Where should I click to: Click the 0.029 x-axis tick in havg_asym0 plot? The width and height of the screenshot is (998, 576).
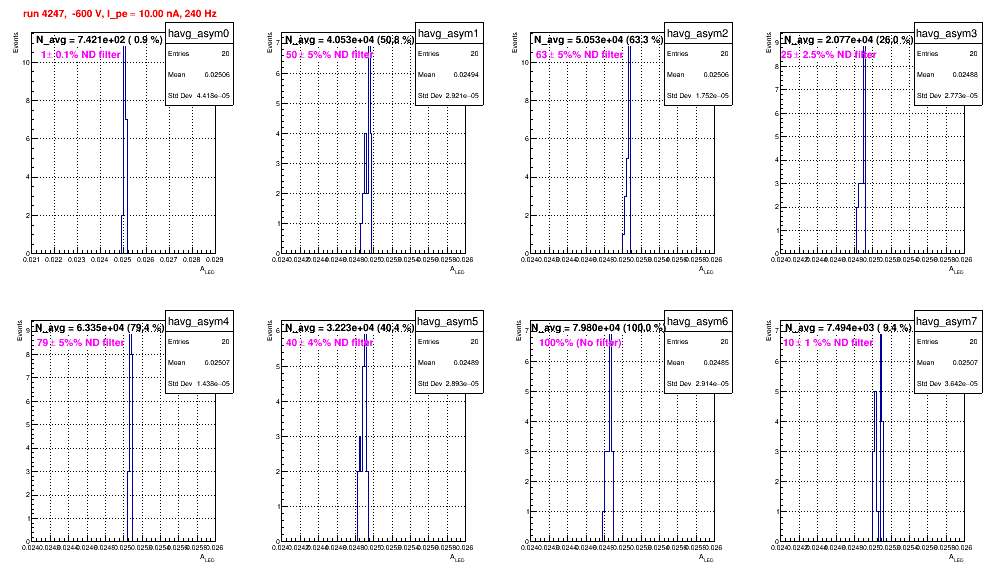tap(214, 260)
